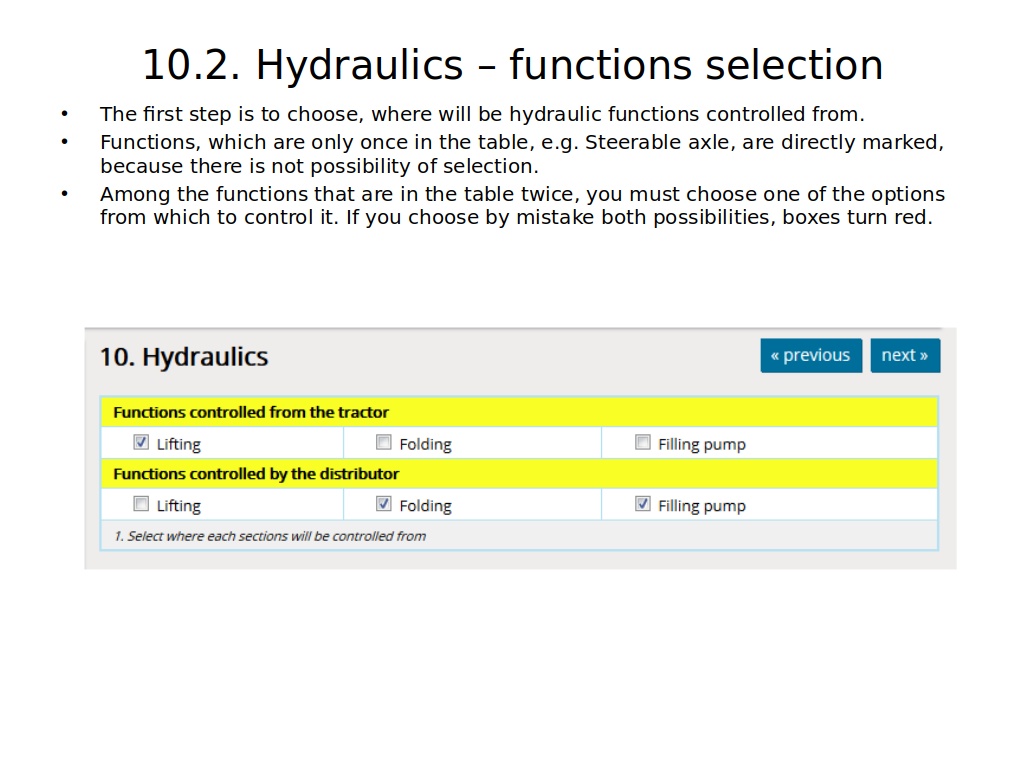This screenshot has height=768, width=1024.
Task: Uncheck the distributor-controlled Folding checkbox
Action: [x=383, y=504]
